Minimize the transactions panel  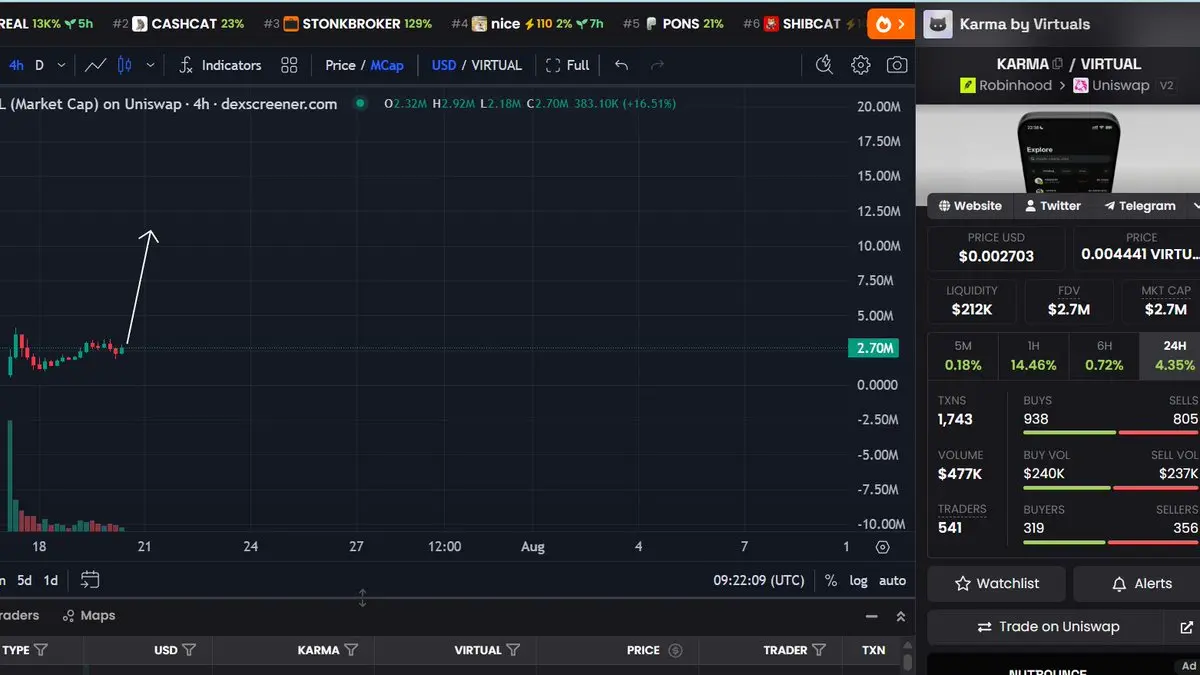tap(872, 617)
